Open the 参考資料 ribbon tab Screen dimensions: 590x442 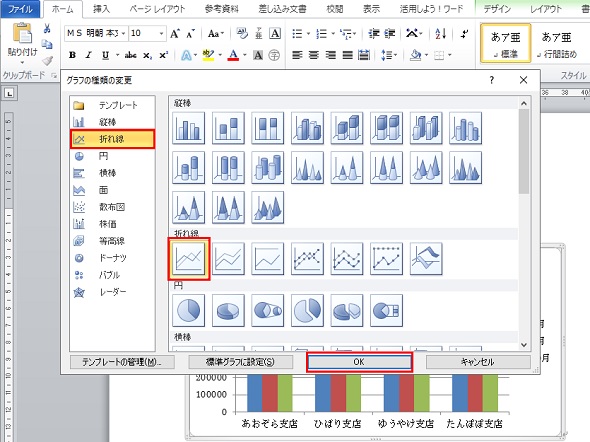(222, 9)
